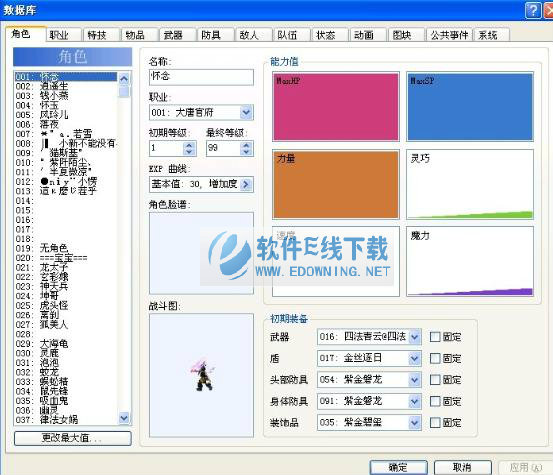Check 固定 for 装饰品
The image size is (553, 475).
click(x=435, y=423)
